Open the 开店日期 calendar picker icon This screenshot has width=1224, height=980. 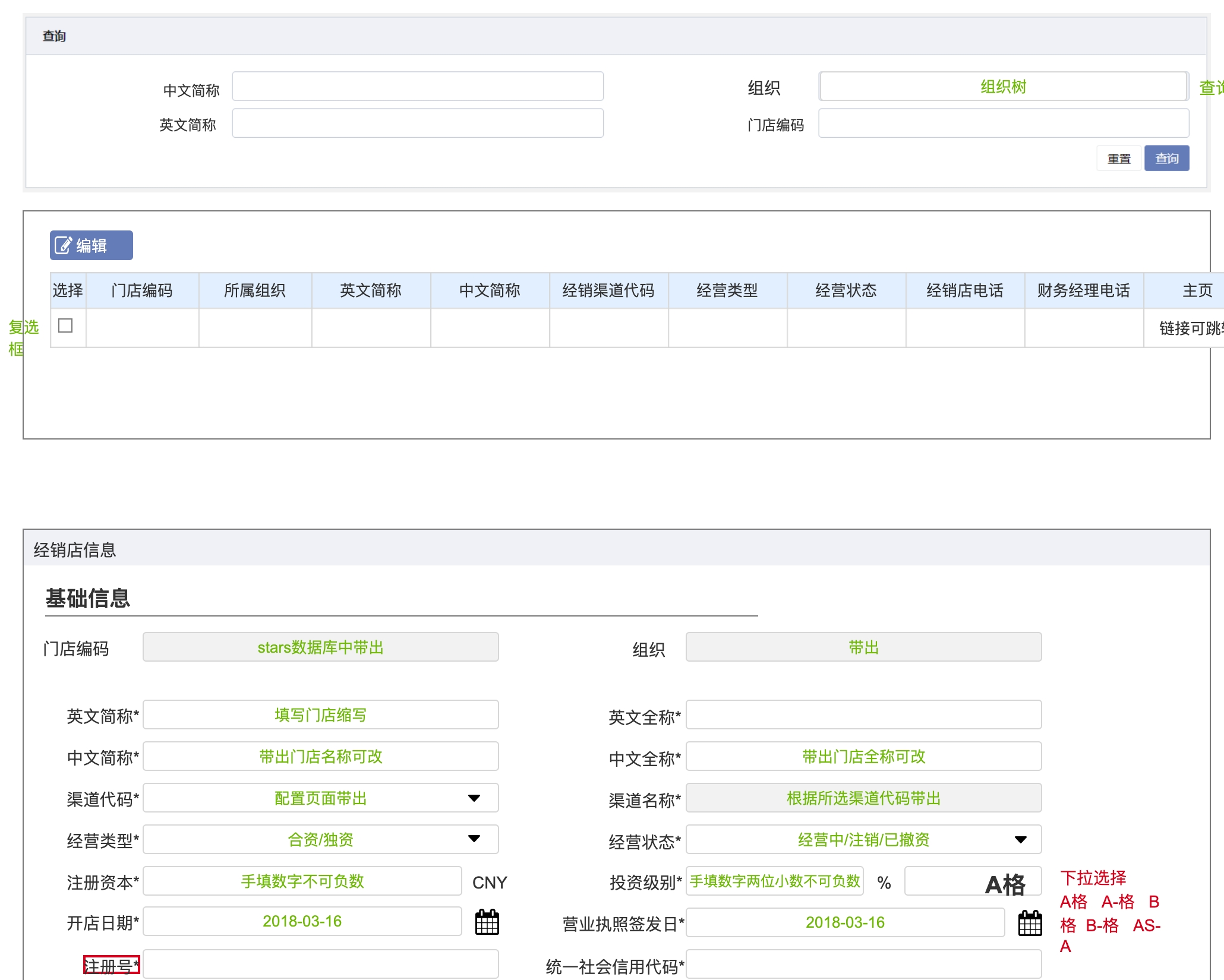487,922
